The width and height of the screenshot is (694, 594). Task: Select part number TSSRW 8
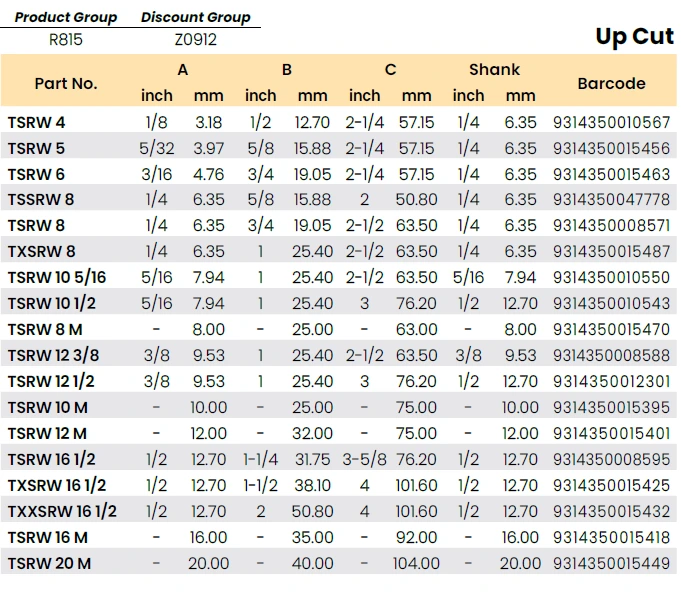41,200
